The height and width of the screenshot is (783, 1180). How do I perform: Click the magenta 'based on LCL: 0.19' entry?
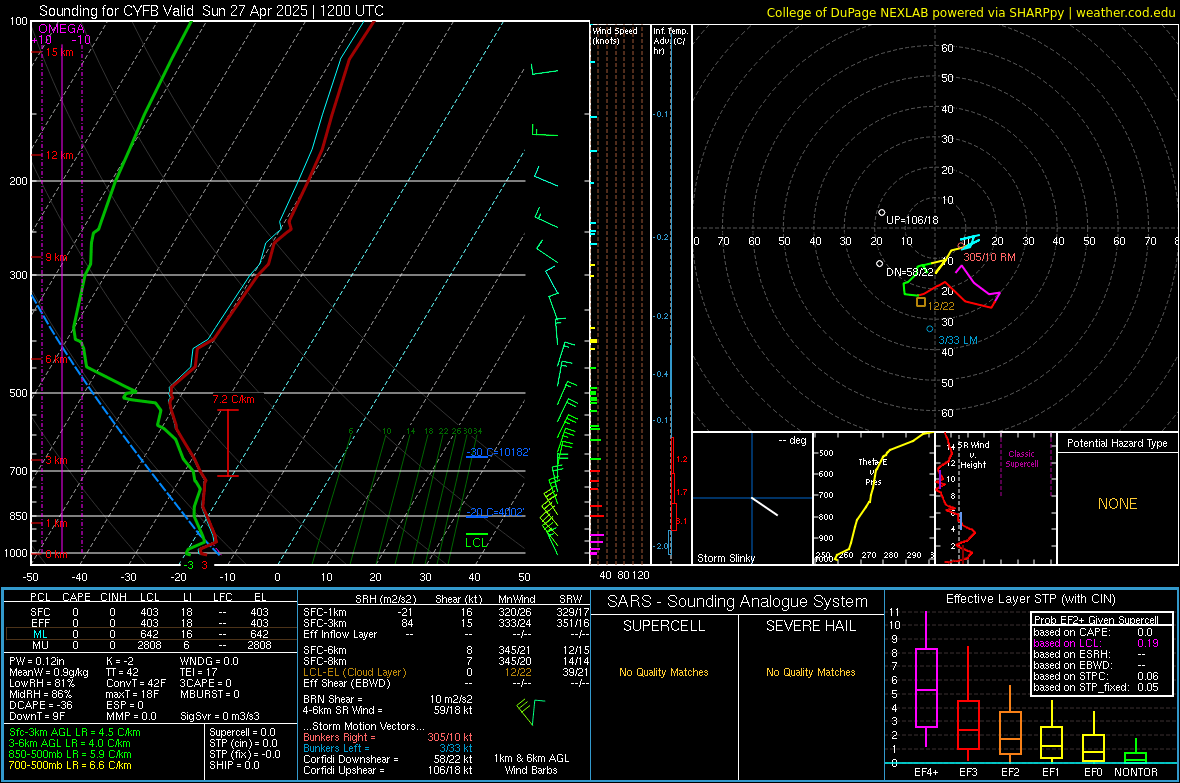click(x=1096, y=643)
